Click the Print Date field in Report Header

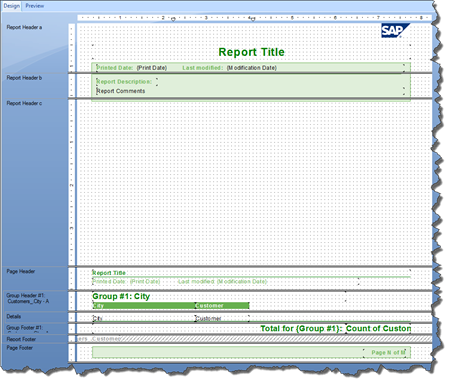152,68
